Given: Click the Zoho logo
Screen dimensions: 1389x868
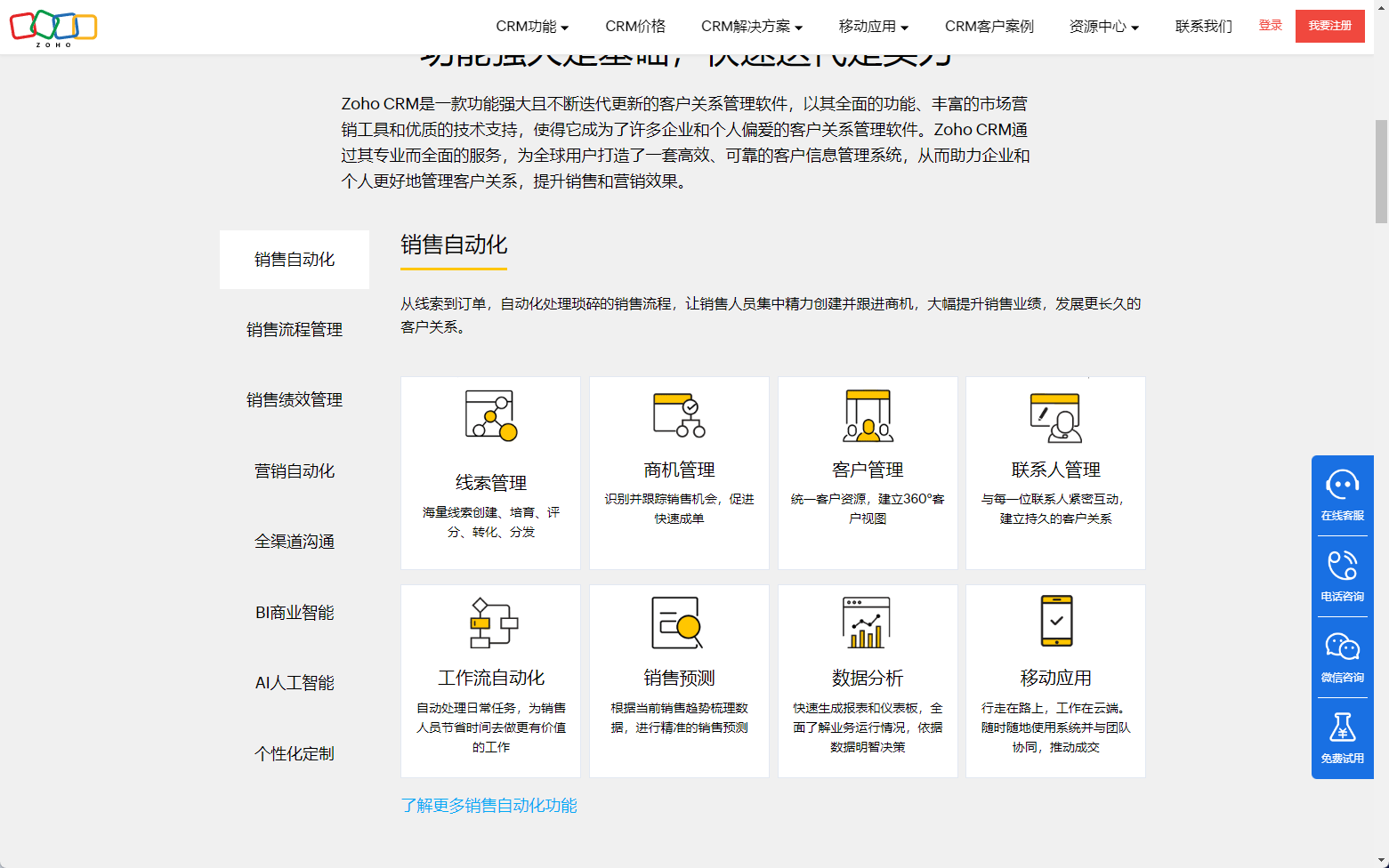Looking at the screenshot, I should [x=53, y=28].
